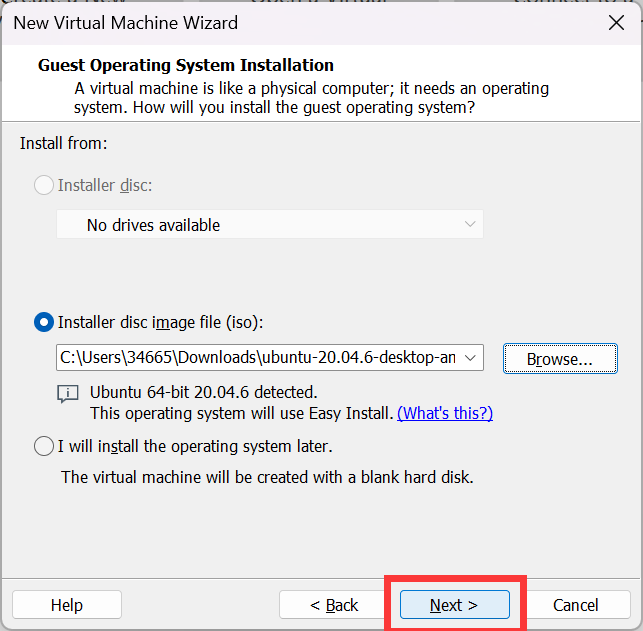Click the Install from label
The width and height of the screenshot is (643, 631).
pos(63,144)
